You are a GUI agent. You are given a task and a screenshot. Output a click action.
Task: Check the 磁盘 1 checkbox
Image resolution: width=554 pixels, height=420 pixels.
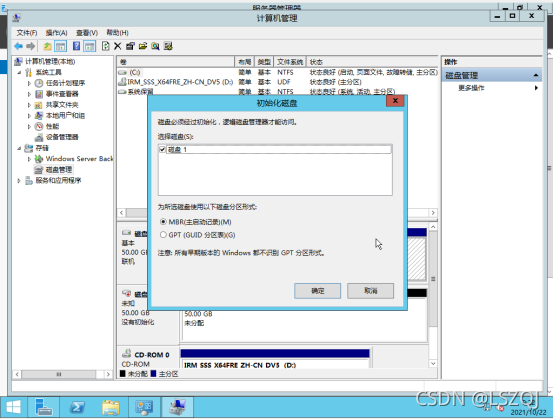pyautogui.click(x=163, y=149)
